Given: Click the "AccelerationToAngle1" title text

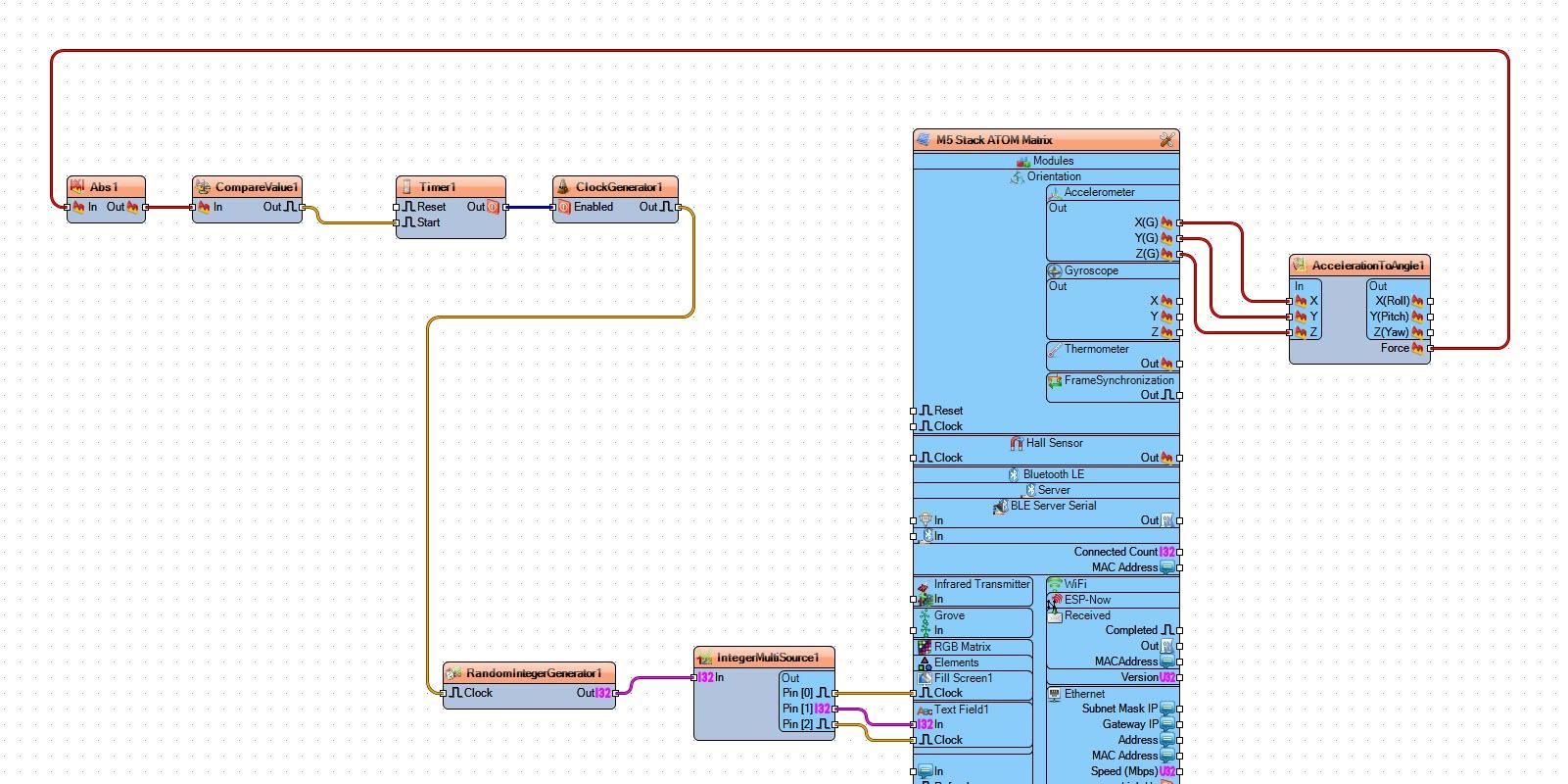Looking at the screenshot, I should pos(1368,266).
